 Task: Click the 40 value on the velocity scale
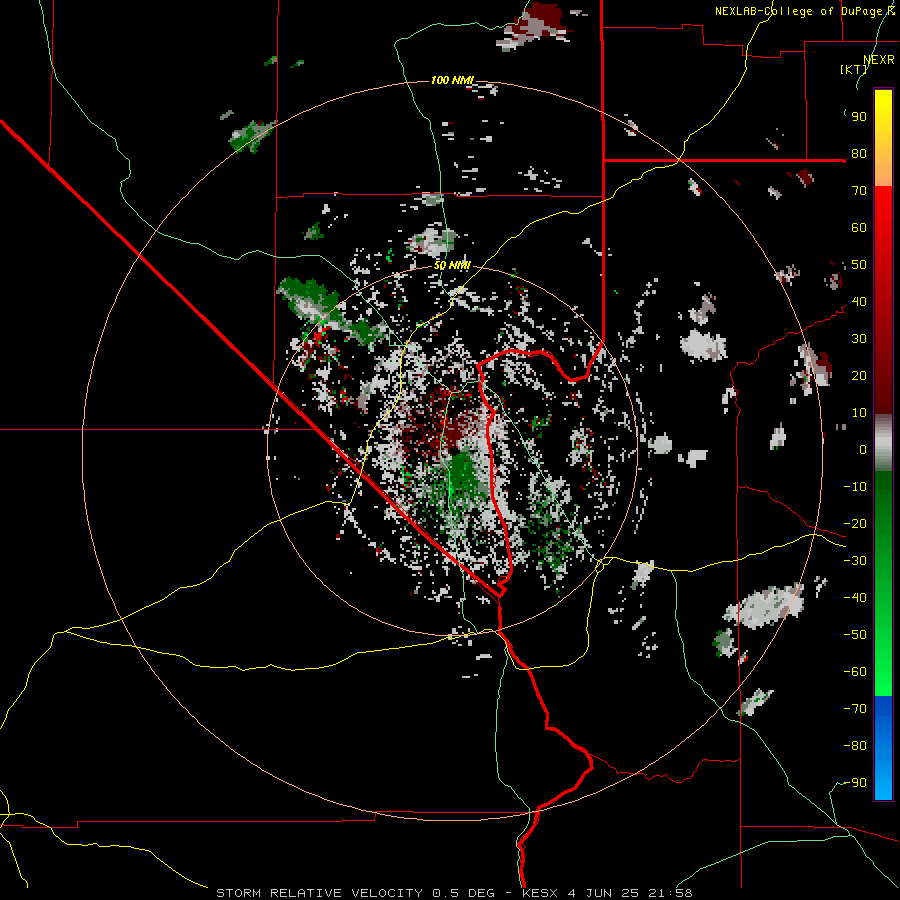[859, 302]
